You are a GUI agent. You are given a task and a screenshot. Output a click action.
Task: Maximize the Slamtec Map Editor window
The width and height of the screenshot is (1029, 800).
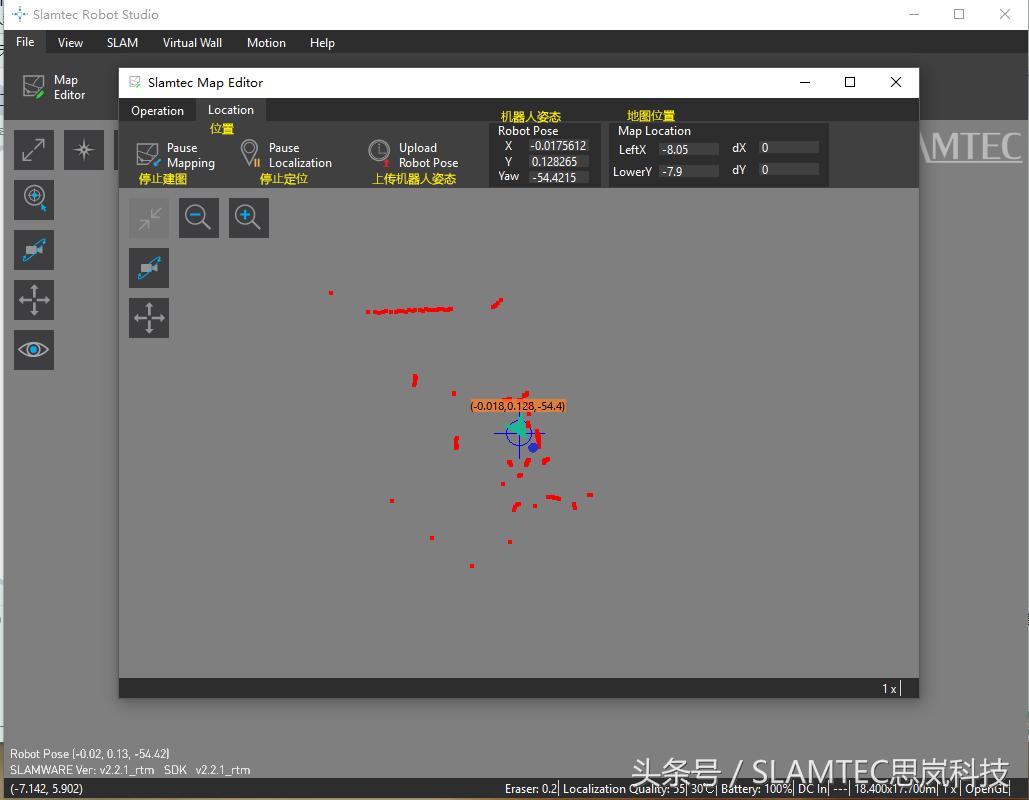850,82
